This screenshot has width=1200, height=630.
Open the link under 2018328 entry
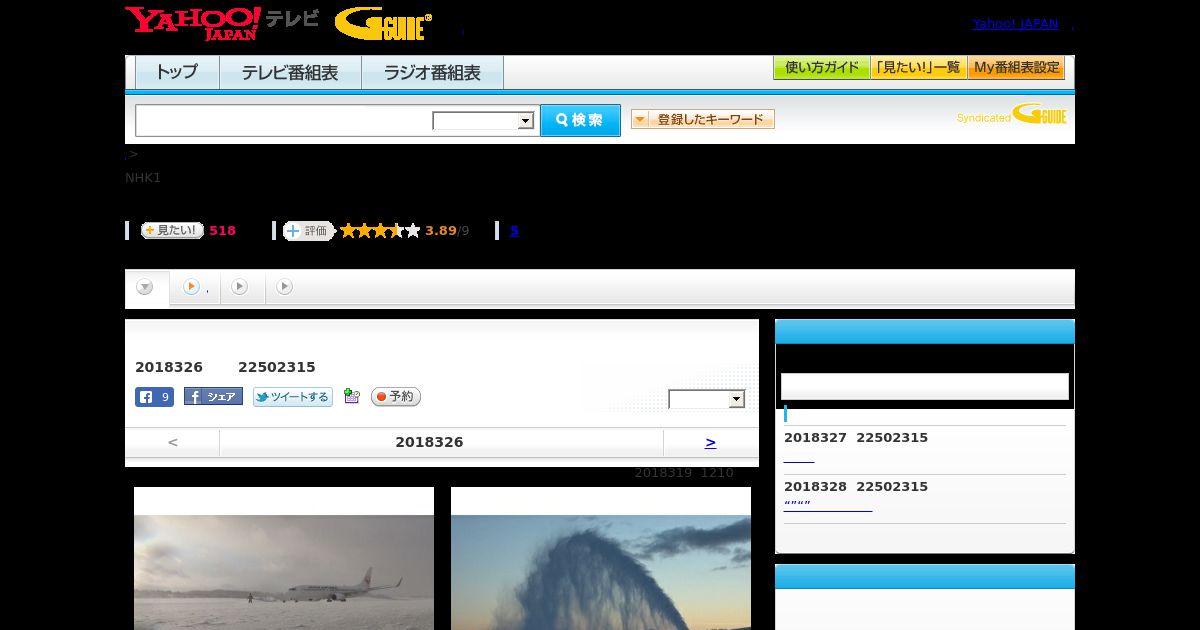coord(828,506)
